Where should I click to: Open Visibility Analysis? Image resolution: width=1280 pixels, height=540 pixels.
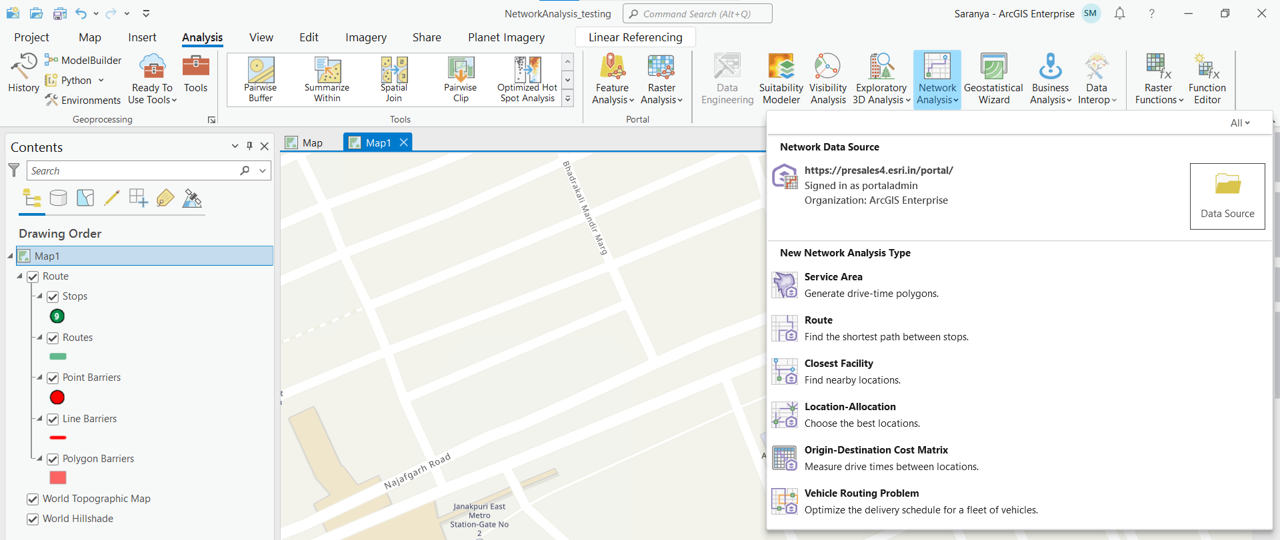pyautogui.click(x=828, y=79)
